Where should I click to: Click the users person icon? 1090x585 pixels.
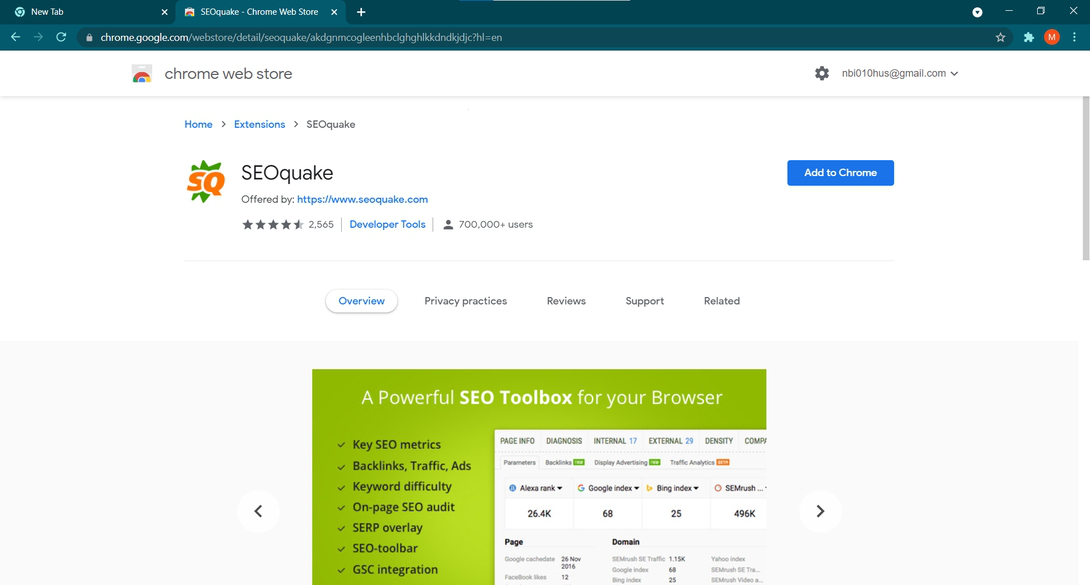448,224
